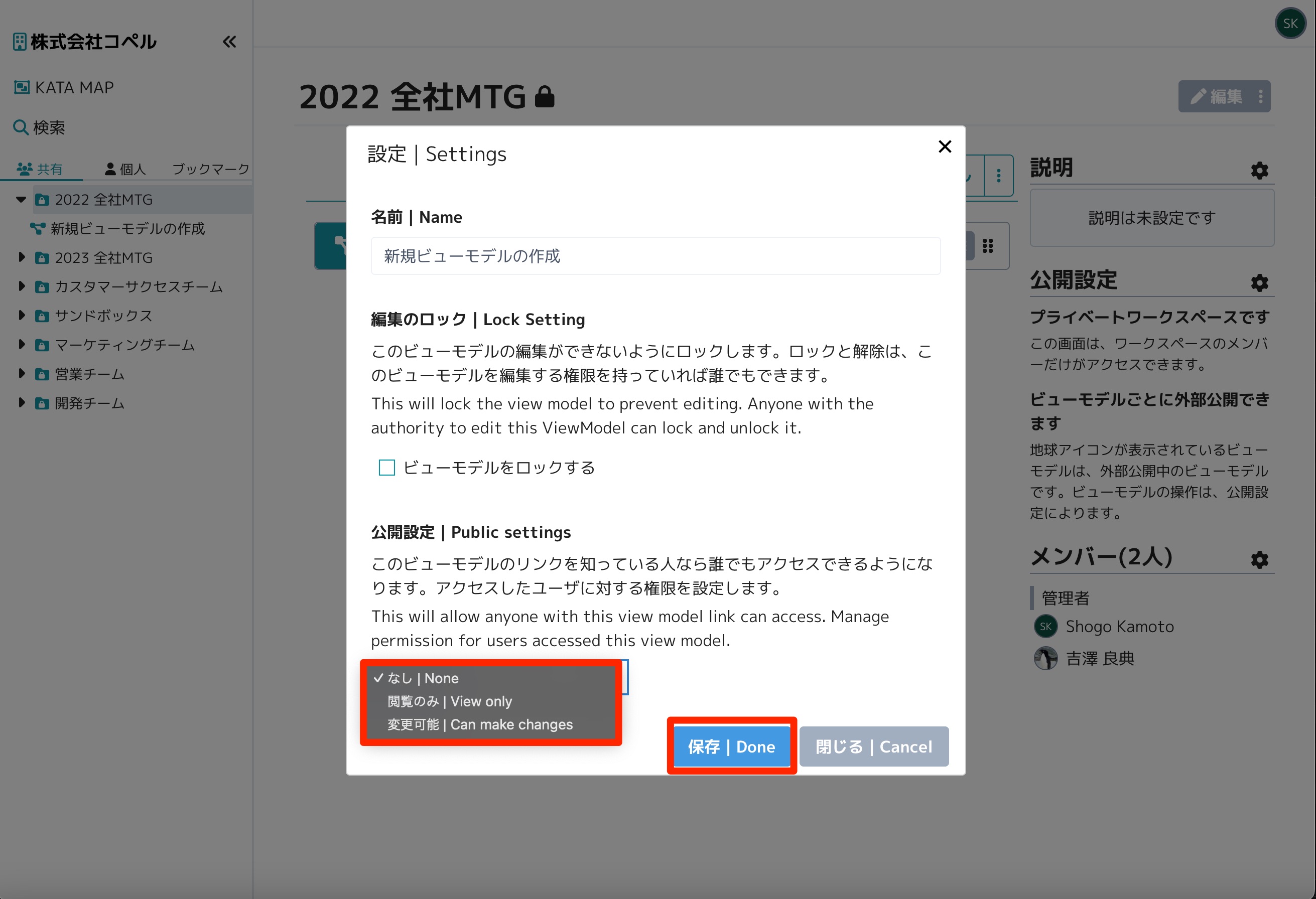1316x899 pixels.
Task: Click the 株式会社コペル building icon
Action: tap(20, 41)
